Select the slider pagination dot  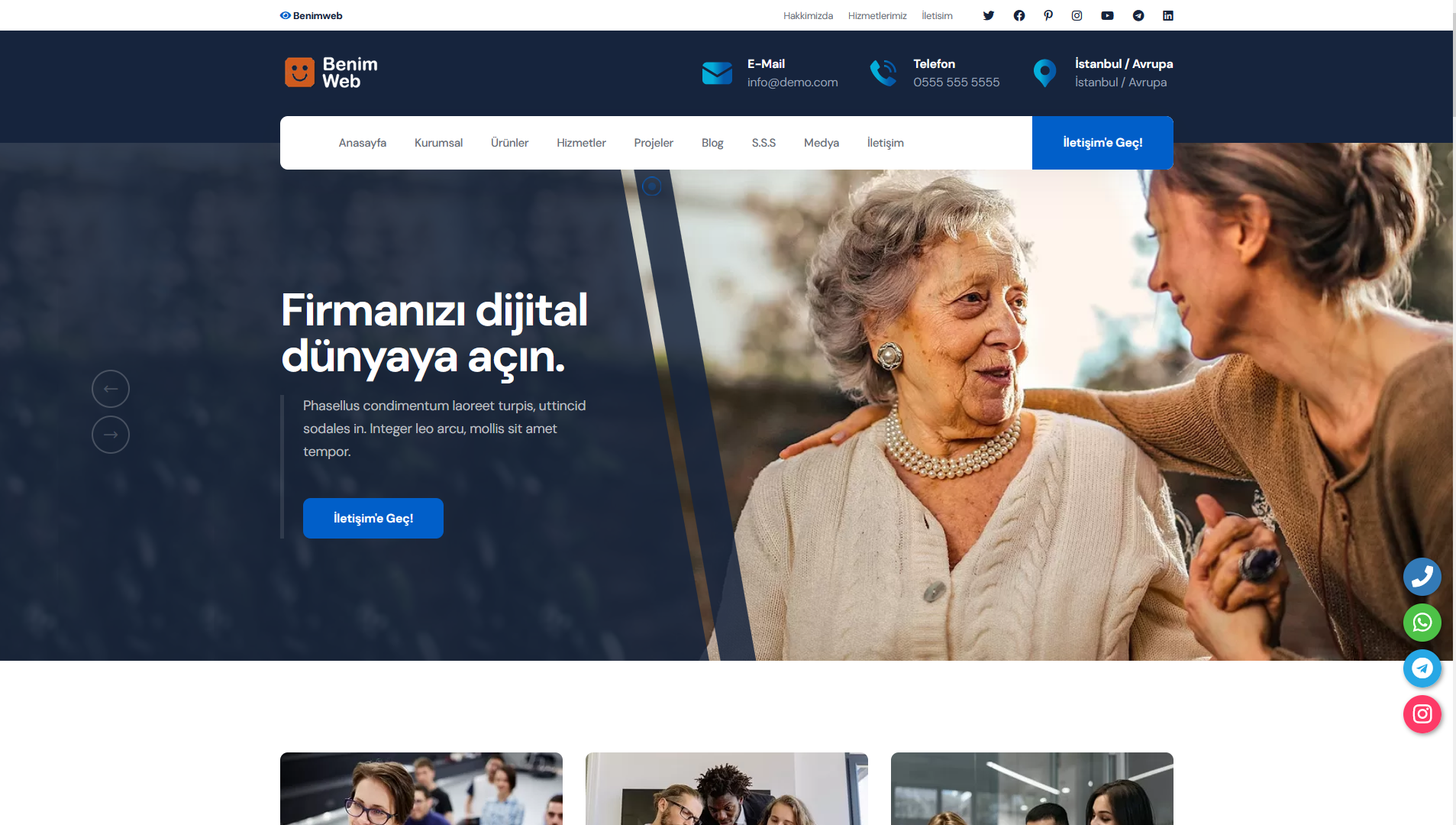651,186
